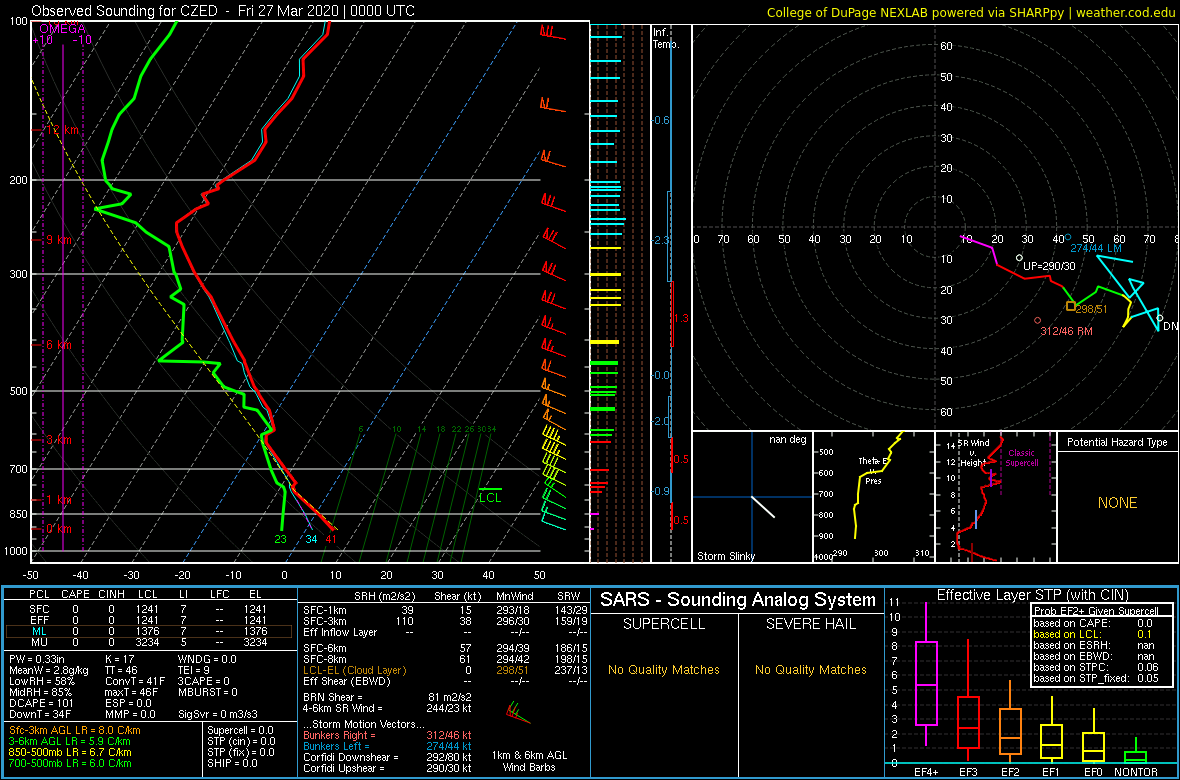Click the CAPE column header
Screen dimensions: 1180x780
click(75, 595)
